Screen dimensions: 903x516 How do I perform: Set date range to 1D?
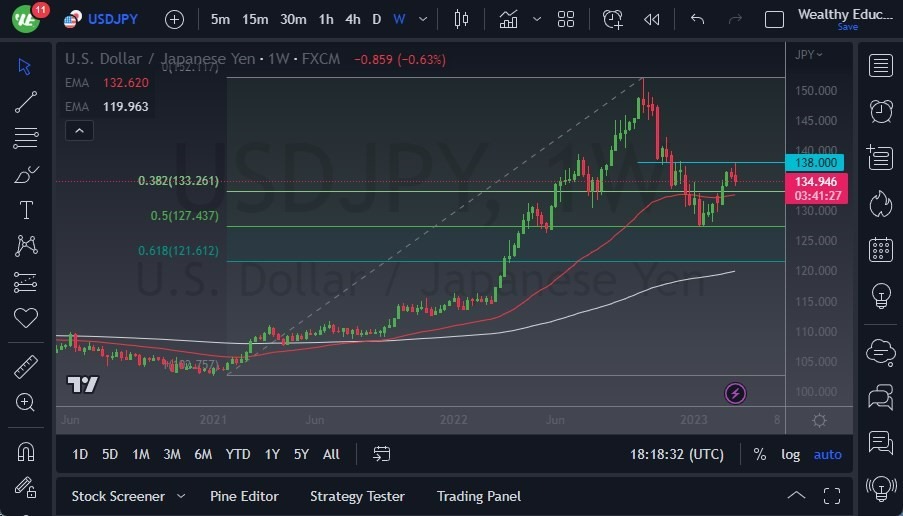[80, 454]
